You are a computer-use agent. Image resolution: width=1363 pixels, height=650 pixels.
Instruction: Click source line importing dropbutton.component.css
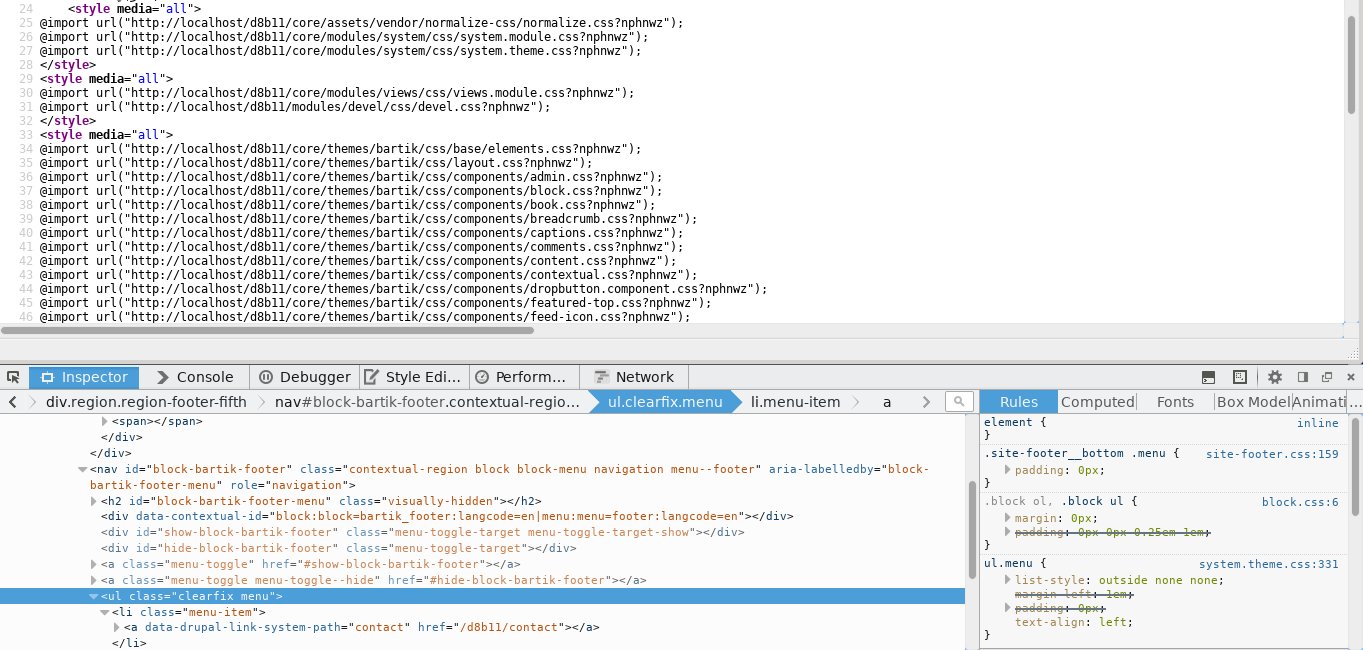coord(404,288)
